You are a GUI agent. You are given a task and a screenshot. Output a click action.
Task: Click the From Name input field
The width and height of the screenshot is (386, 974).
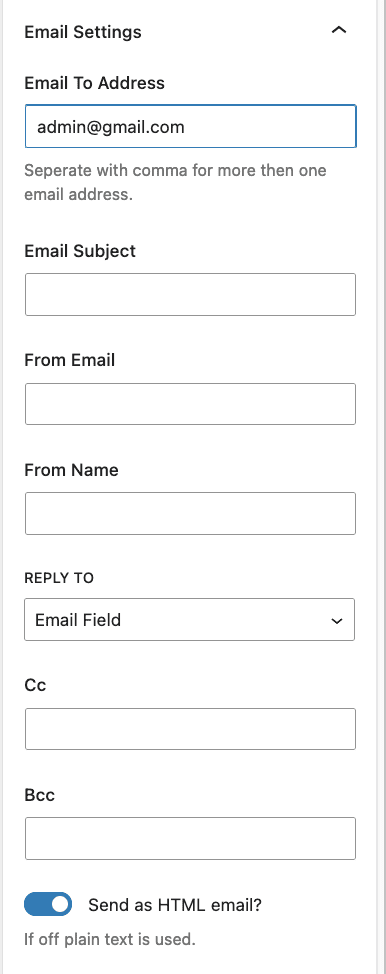pyautogui.click(x=190, y=513)
